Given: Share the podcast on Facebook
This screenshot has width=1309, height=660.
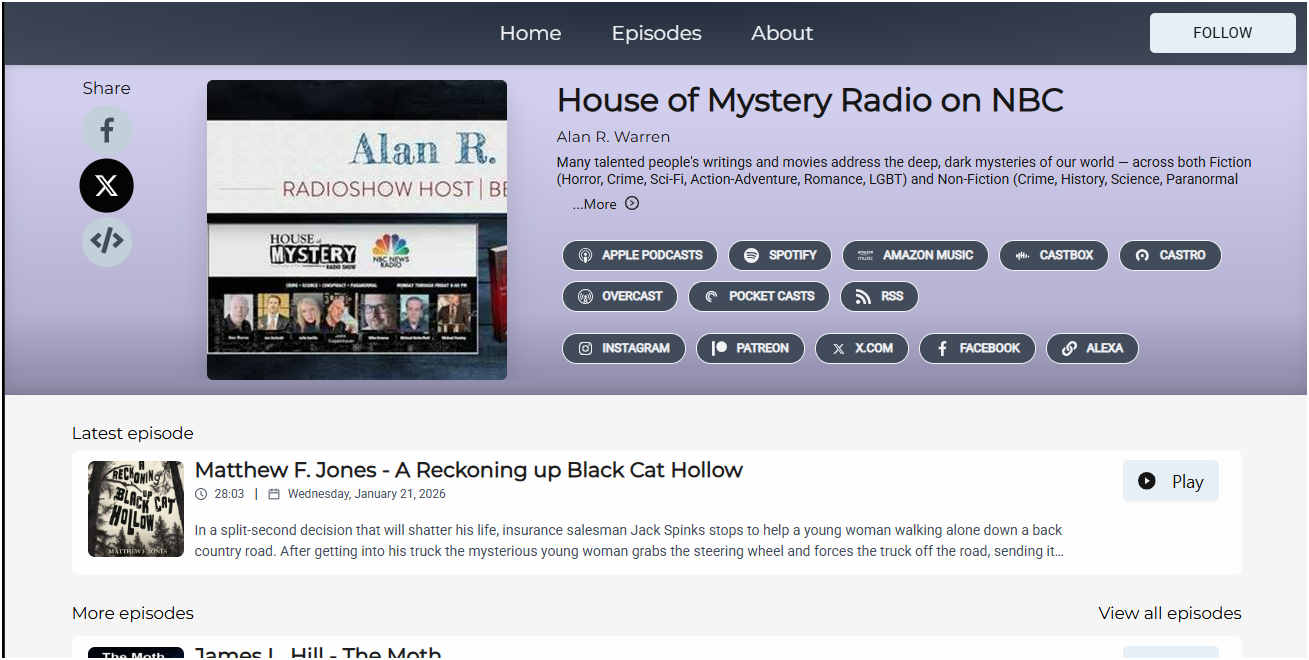Looking at the screenshot, I should 106,129.
